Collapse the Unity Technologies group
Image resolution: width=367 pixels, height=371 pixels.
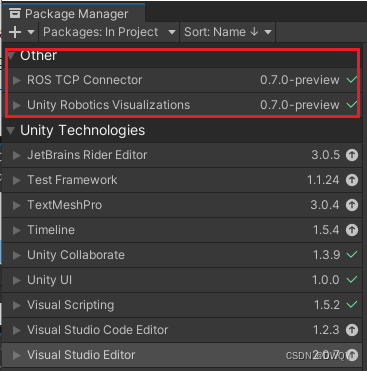pyautogui.click(x=11, y=130)
